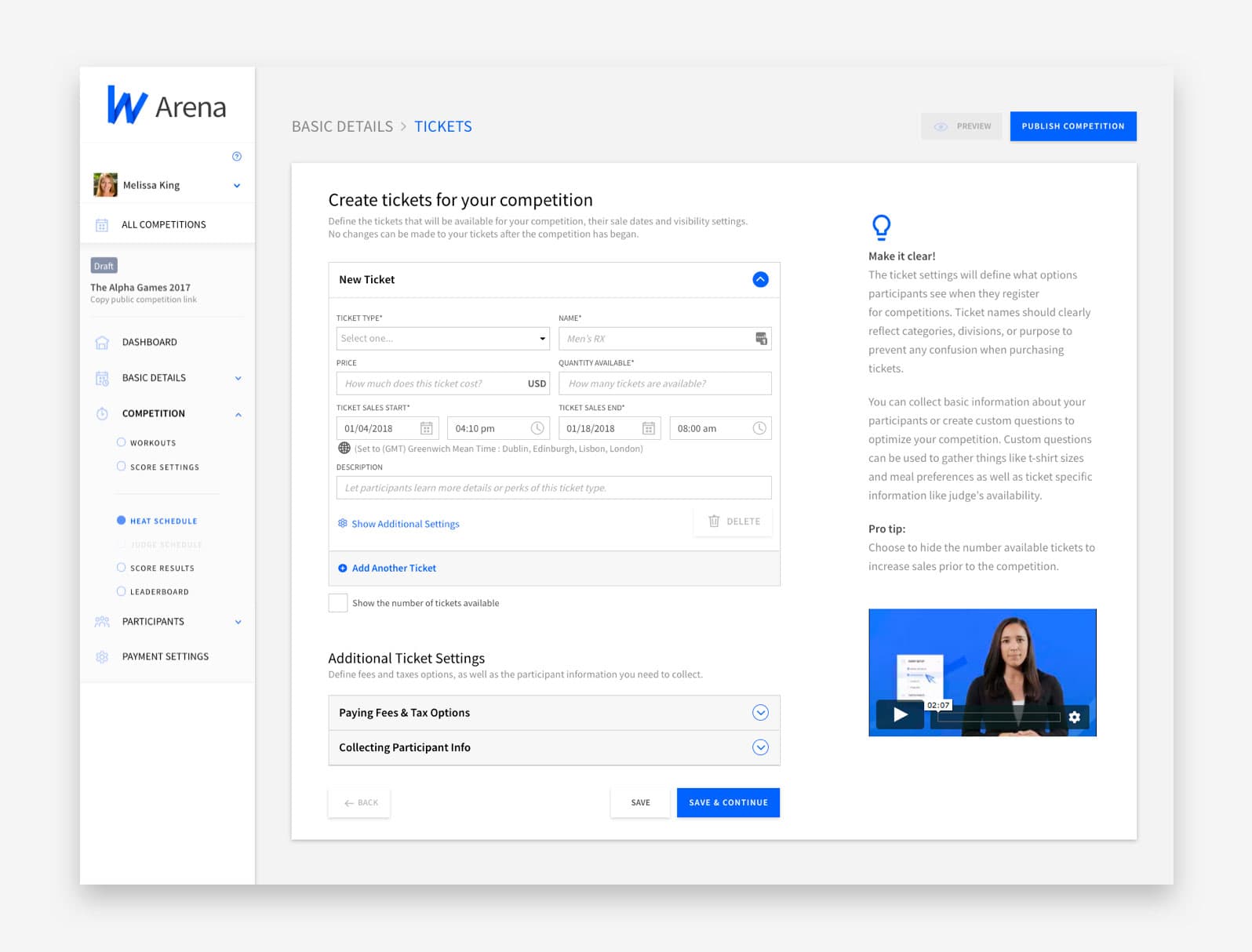Click the plus icon beside Add Another Ticket
Viewport: 1252px width, 952px height.
tap(343, 569)
